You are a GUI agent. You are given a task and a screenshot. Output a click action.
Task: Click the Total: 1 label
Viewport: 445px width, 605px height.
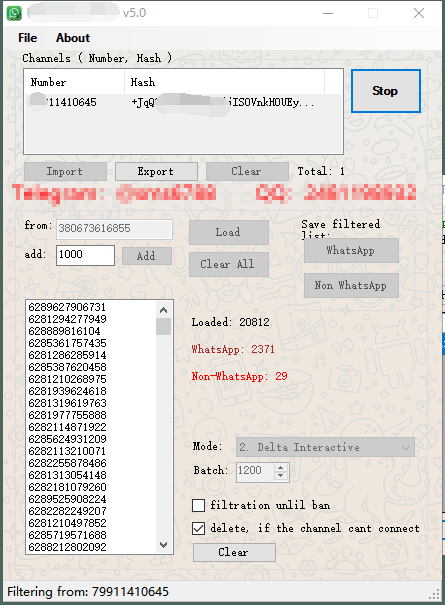(321, 171)
